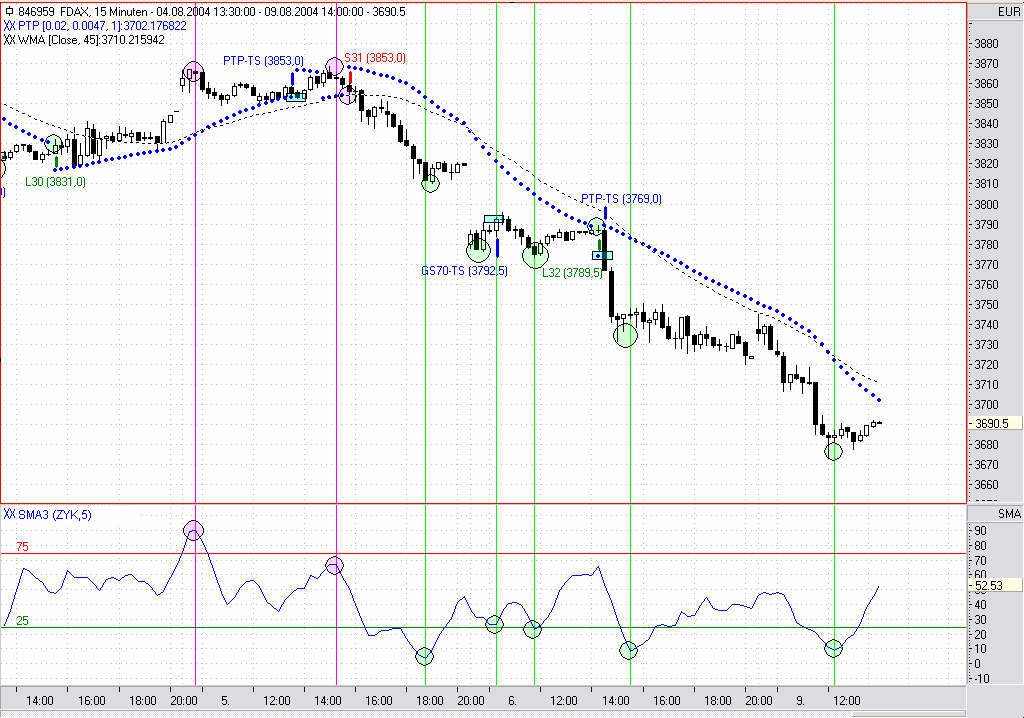This screenshot has height=718, width=1024.
Task: Click the candlestick symbol icon before 846959
Action: click(9, 11)
